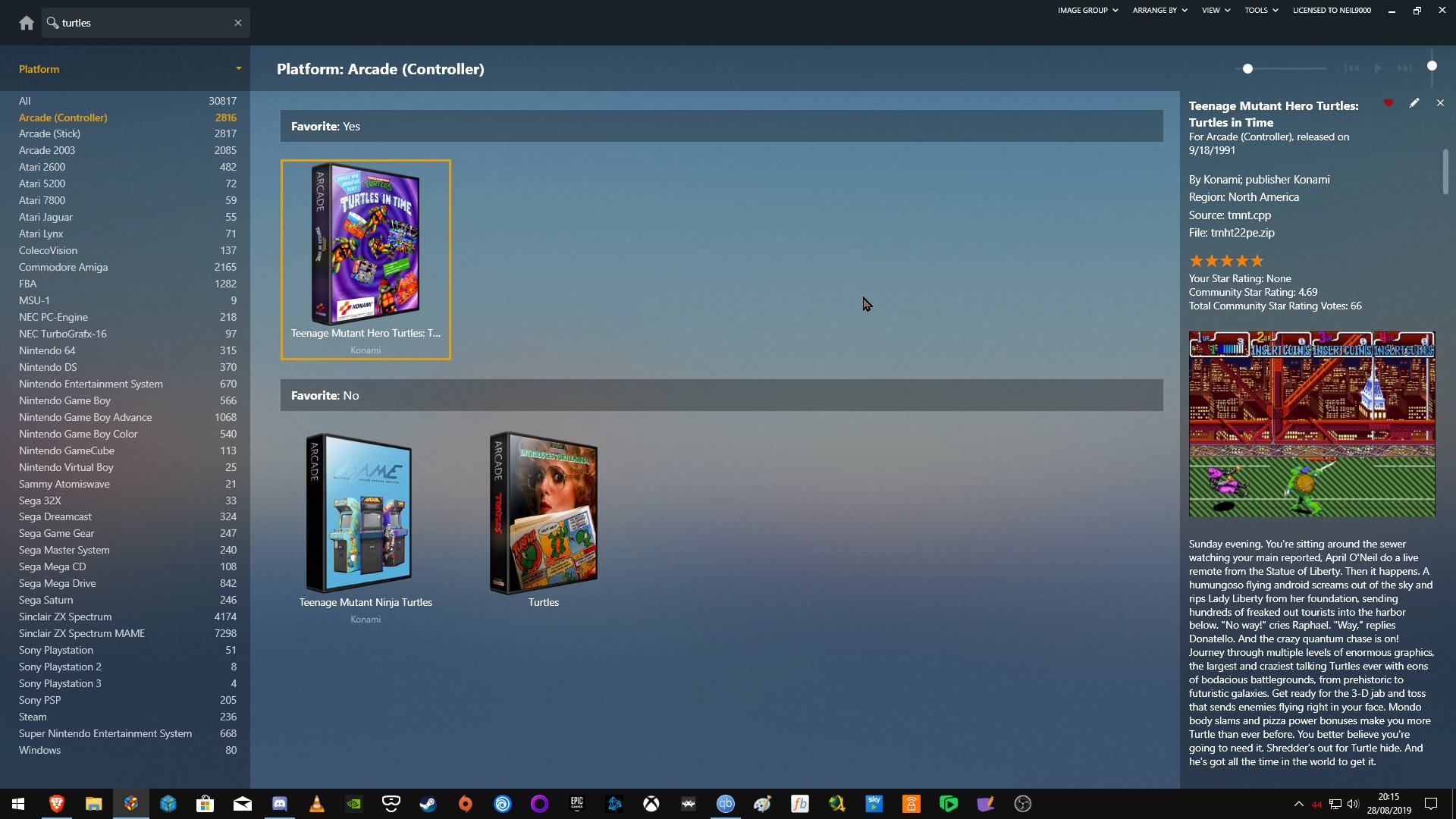Collapse the Favorite: Yes group header
Image resolution: width=1456 pixels, height=819 pixels.
pos(721,126)
